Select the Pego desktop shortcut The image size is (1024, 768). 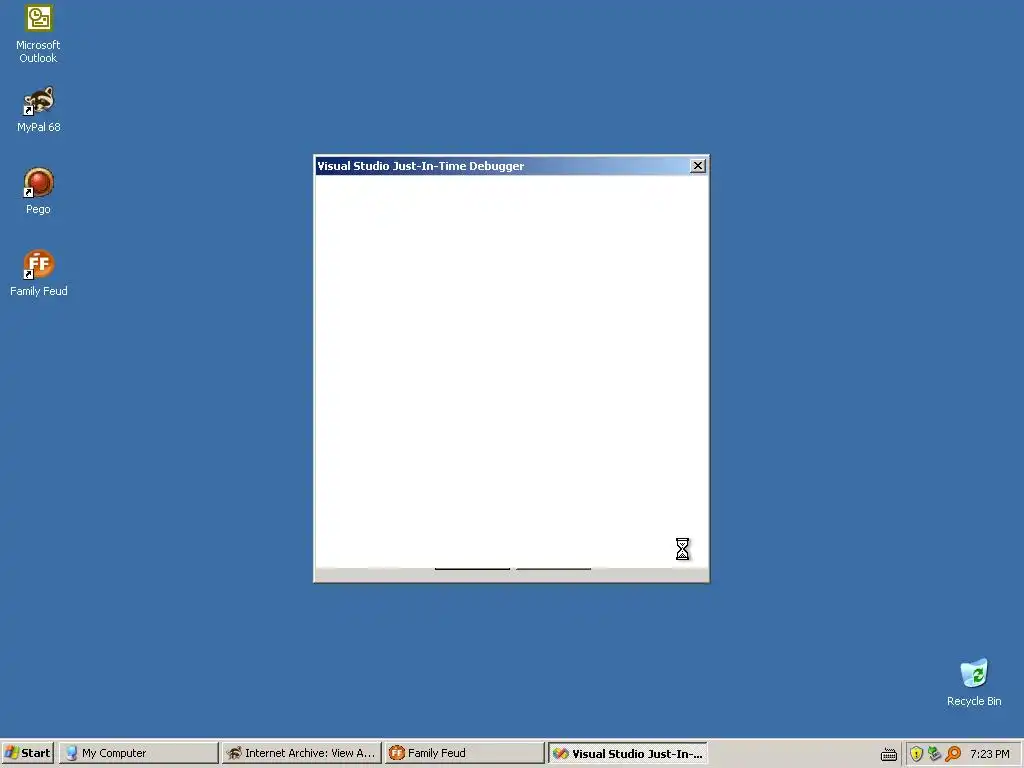coord(39,191)
